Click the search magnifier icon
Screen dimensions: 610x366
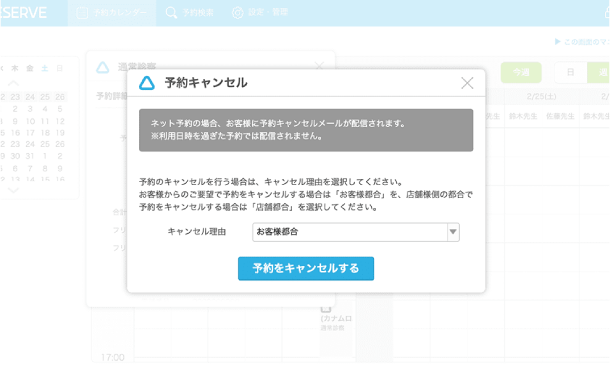(171, 13)
